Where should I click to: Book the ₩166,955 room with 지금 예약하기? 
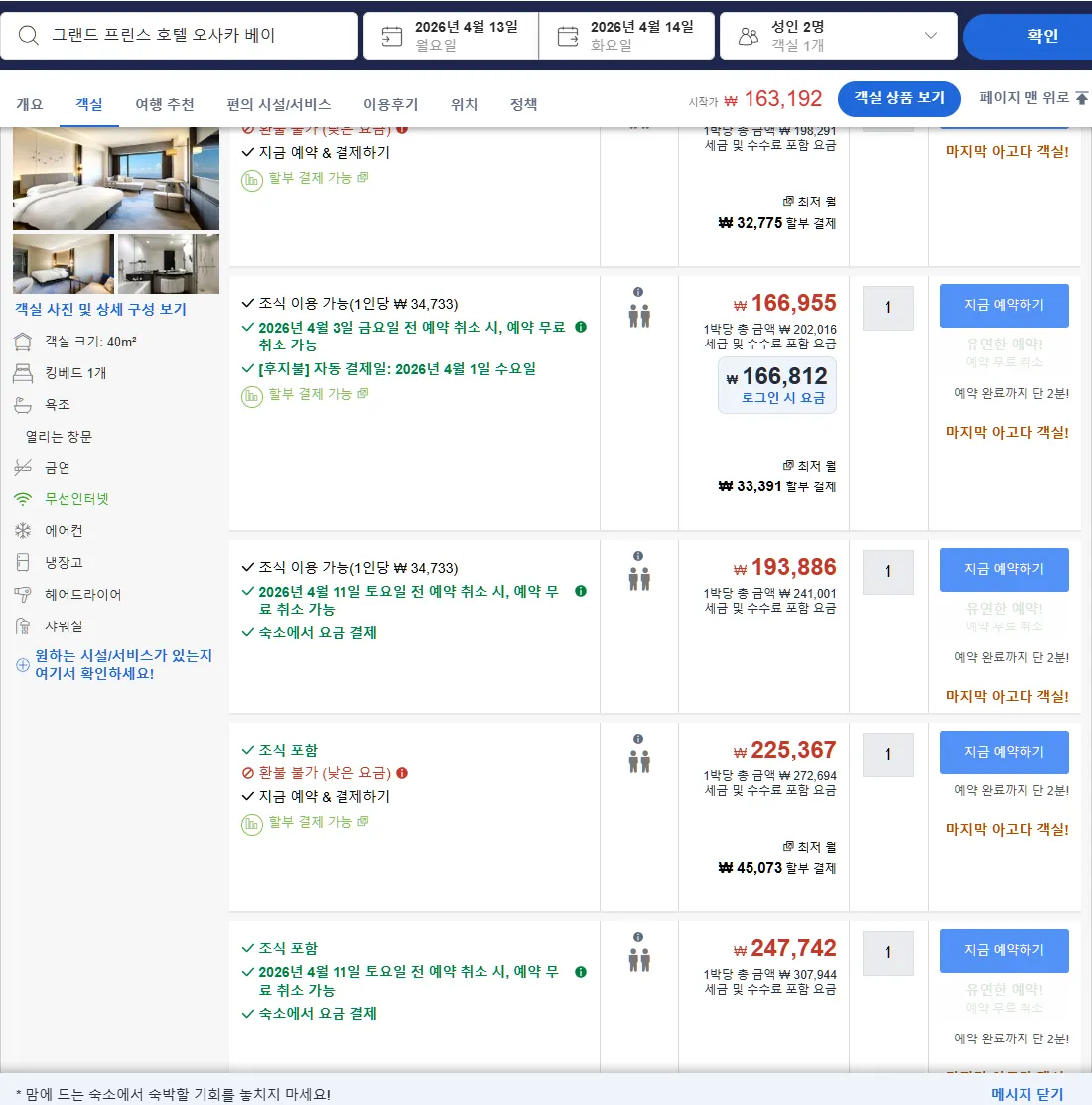coord(1004,305)
